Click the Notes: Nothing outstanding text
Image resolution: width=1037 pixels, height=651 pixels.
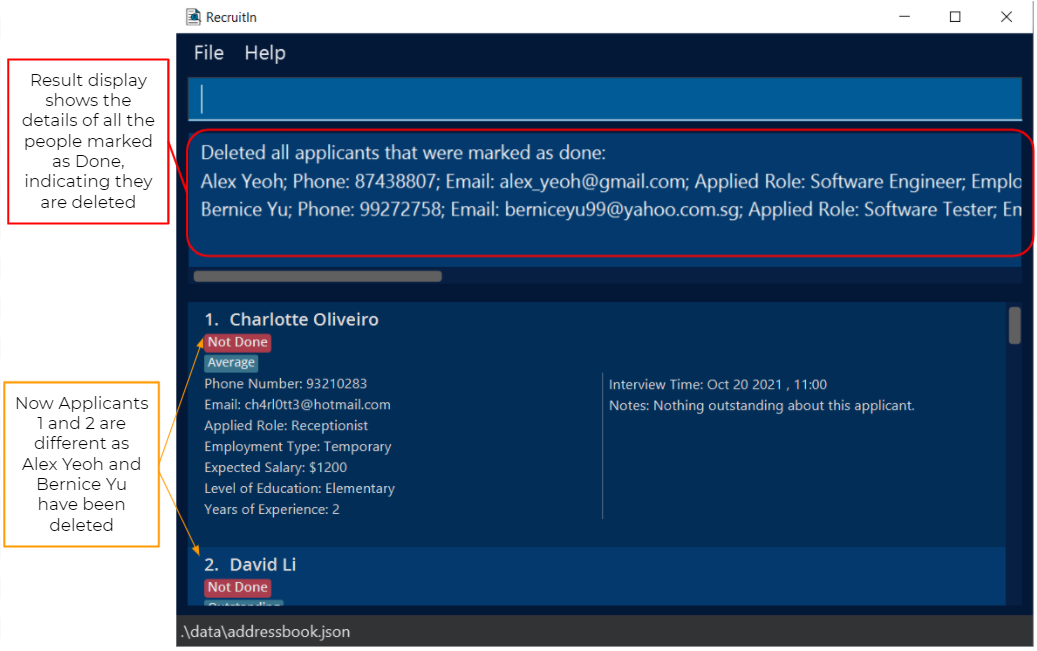761,406
